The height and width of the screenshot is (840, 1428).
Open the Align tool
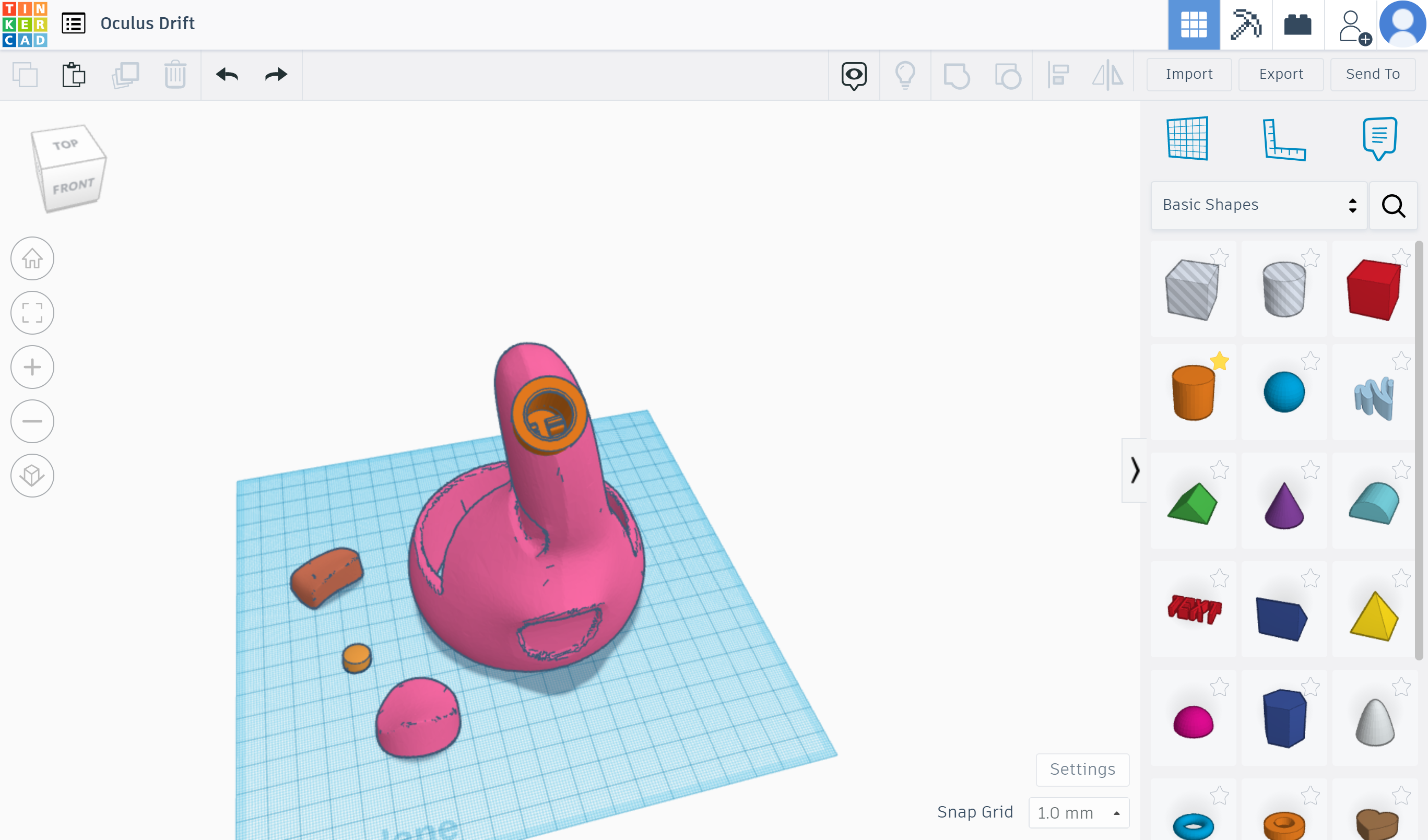[x=1059, y=74]
